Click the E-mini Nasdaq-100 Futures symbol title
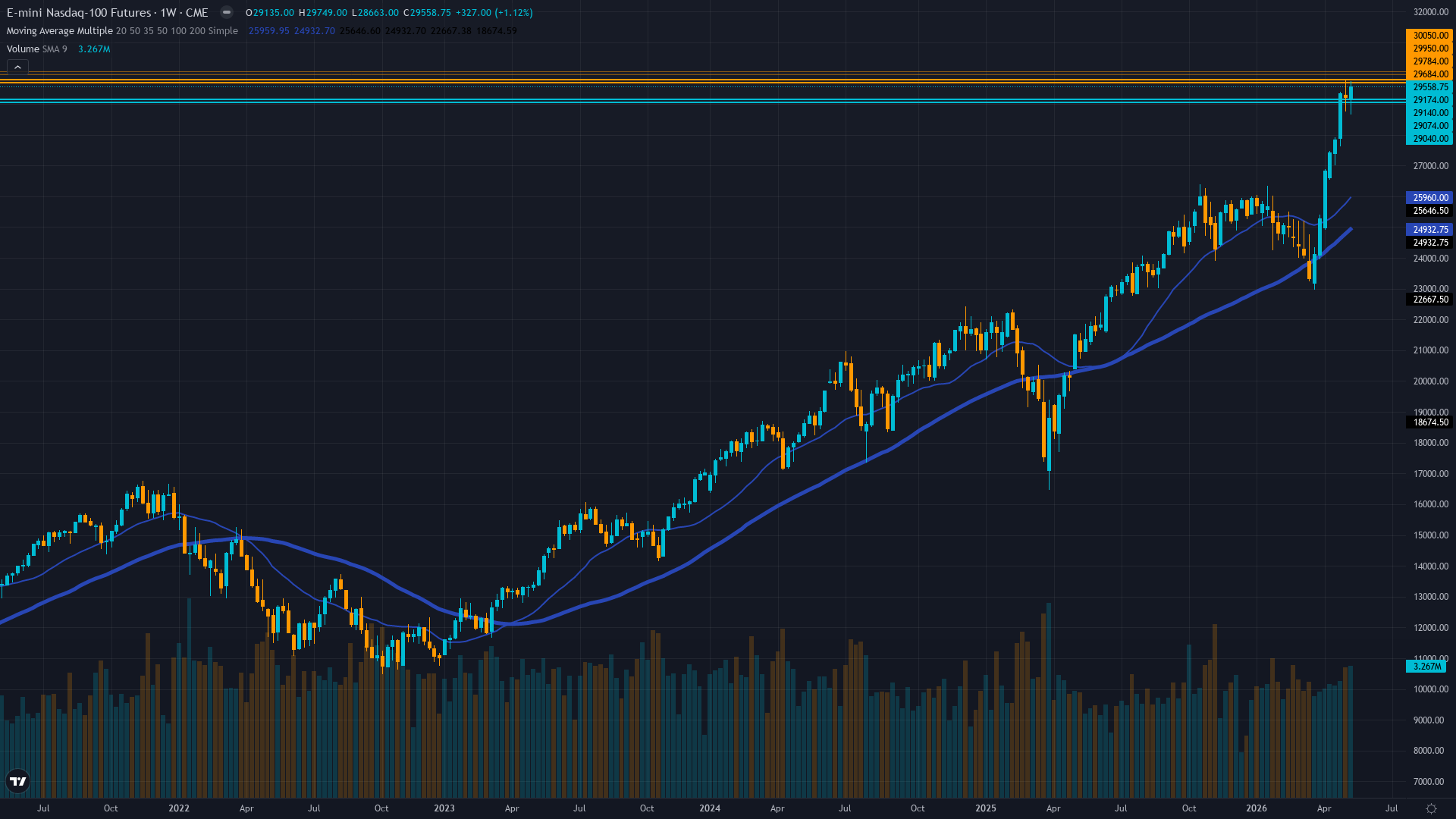This screenshot has height=819, width=1456. (x=79, y=13)
